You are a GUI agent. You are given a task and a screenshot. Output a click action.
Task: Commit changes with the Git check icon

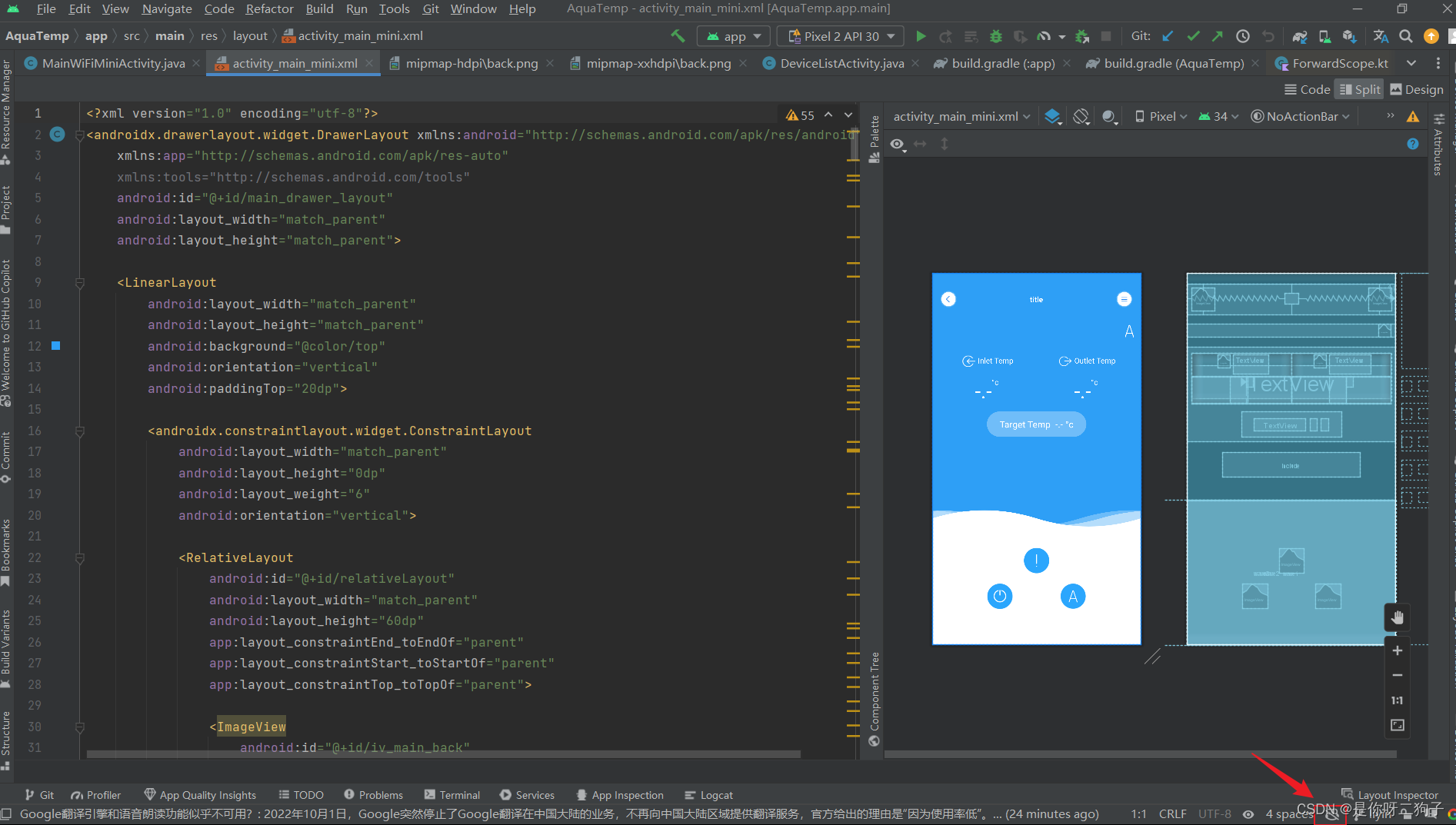click(x=1194, y=35)
